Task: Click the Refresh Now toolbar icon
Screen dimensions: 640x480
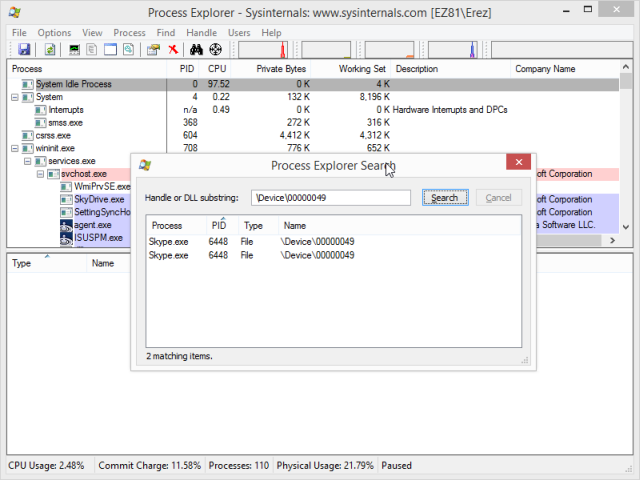Action: click(50, 49)
